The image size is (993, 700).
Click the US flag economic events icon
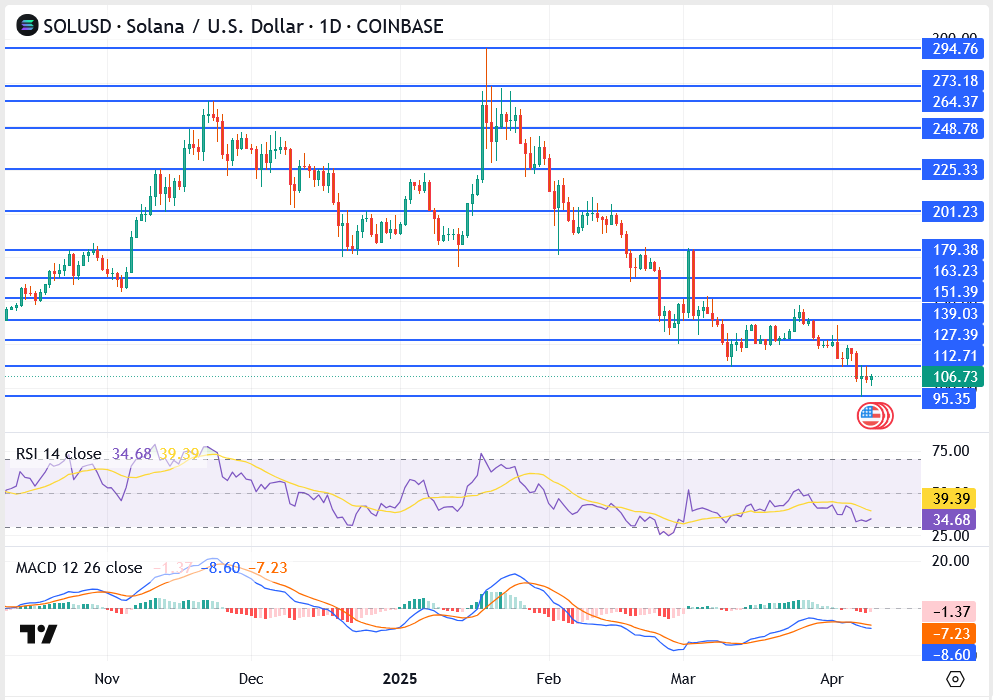874,416
